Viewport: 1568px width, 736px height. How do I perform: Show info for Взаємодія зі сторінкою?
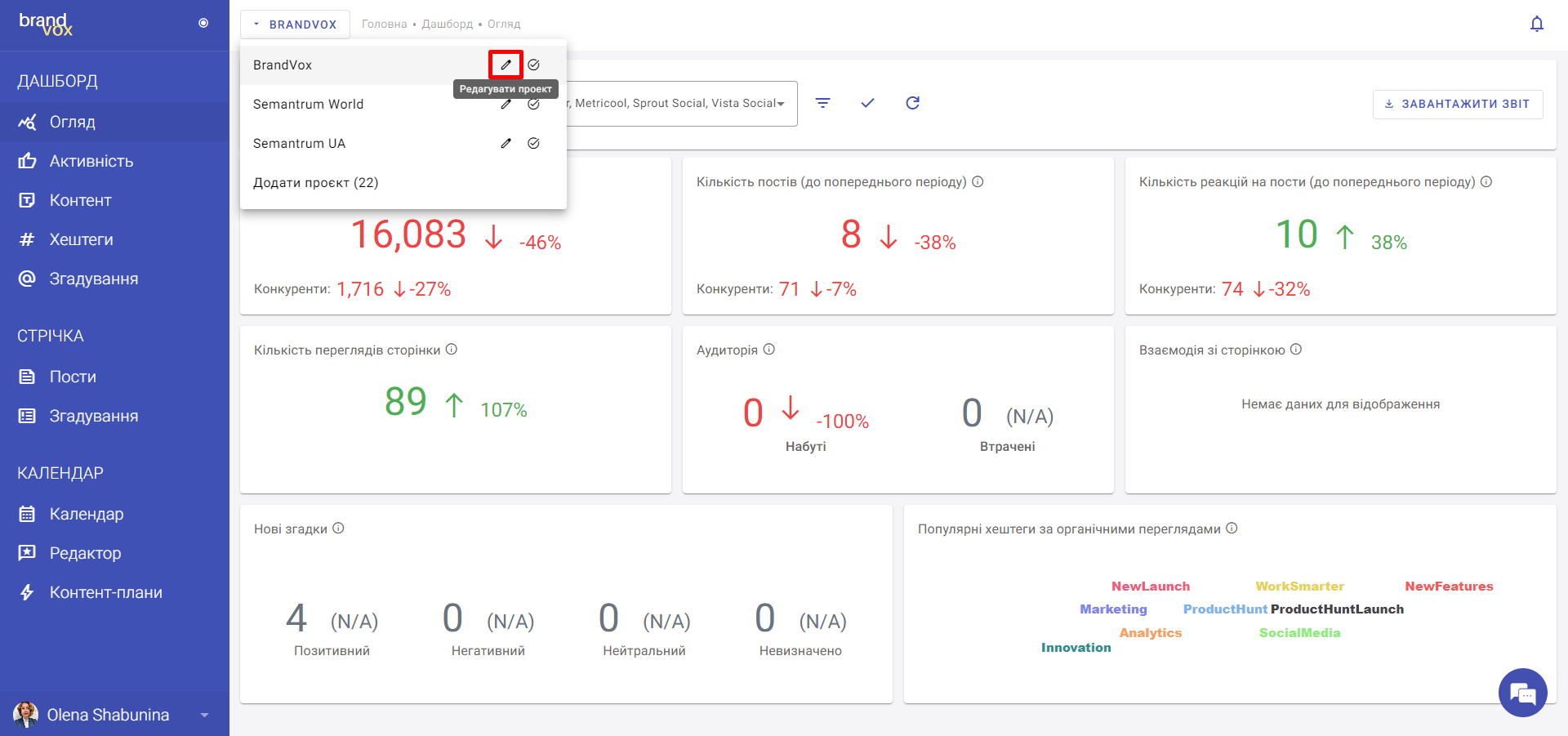pyautogui.click(x=1296, y=350)
